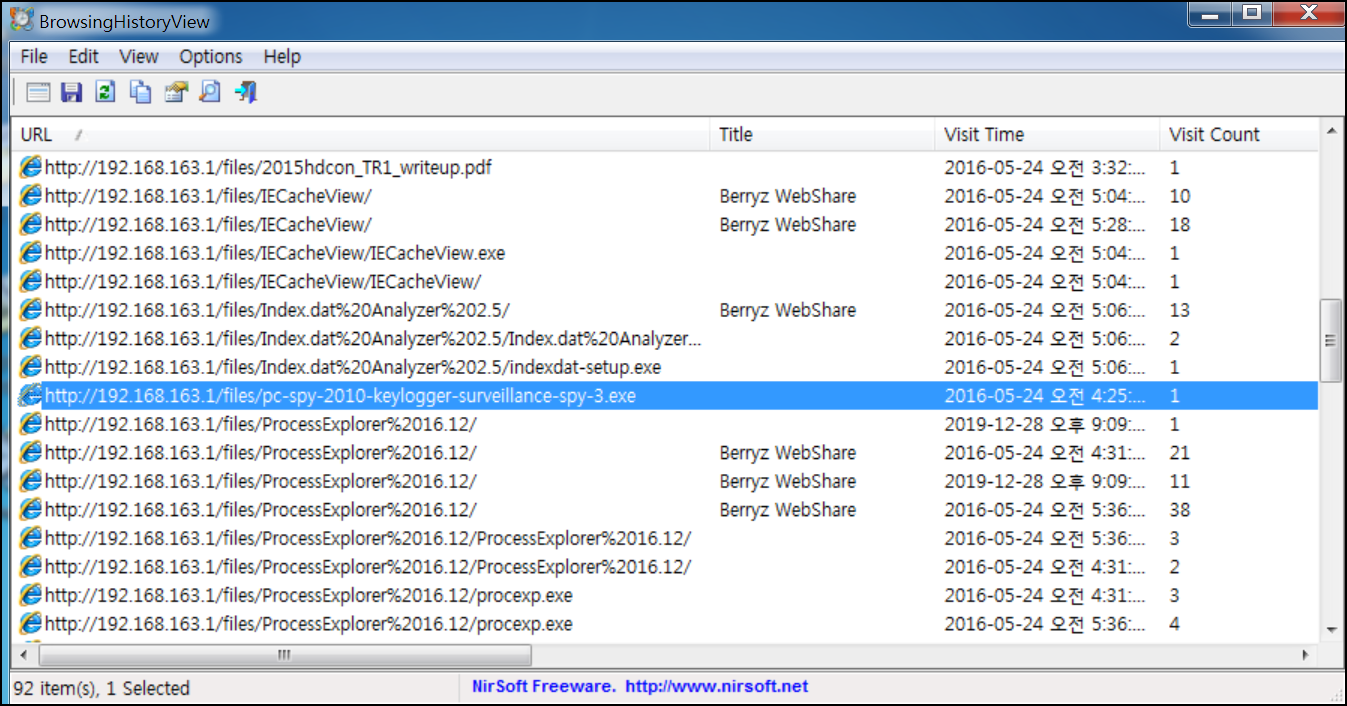Click the vertical scrollbar down arrow
The height and width of the screenshot is (706, 1347).
(1330, 629)
